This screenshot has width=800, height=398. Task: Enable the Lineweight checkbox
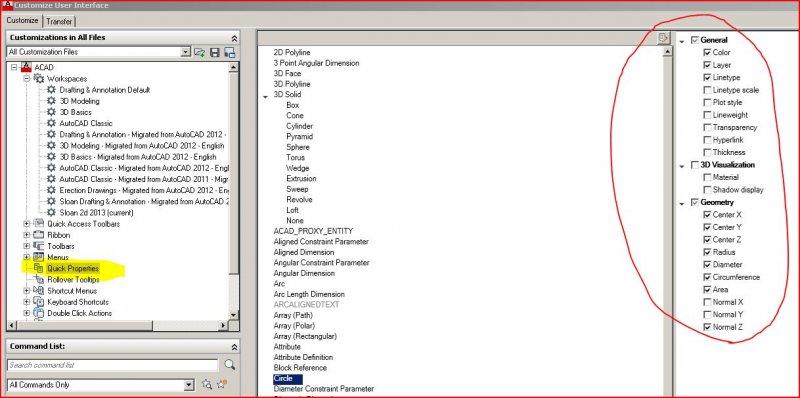[707, 115]
